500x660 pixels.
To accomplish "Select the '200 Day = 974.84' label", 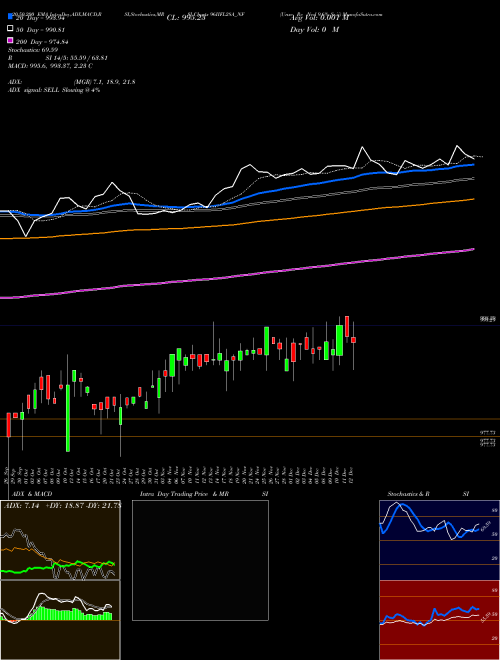I will click(x=42, y=42).
